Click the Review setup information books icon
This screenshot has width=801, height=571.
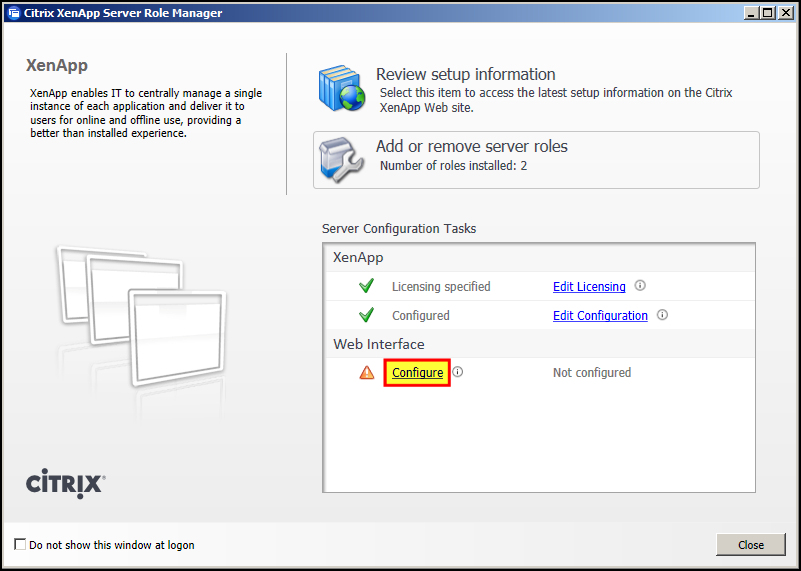coord(342,88)
